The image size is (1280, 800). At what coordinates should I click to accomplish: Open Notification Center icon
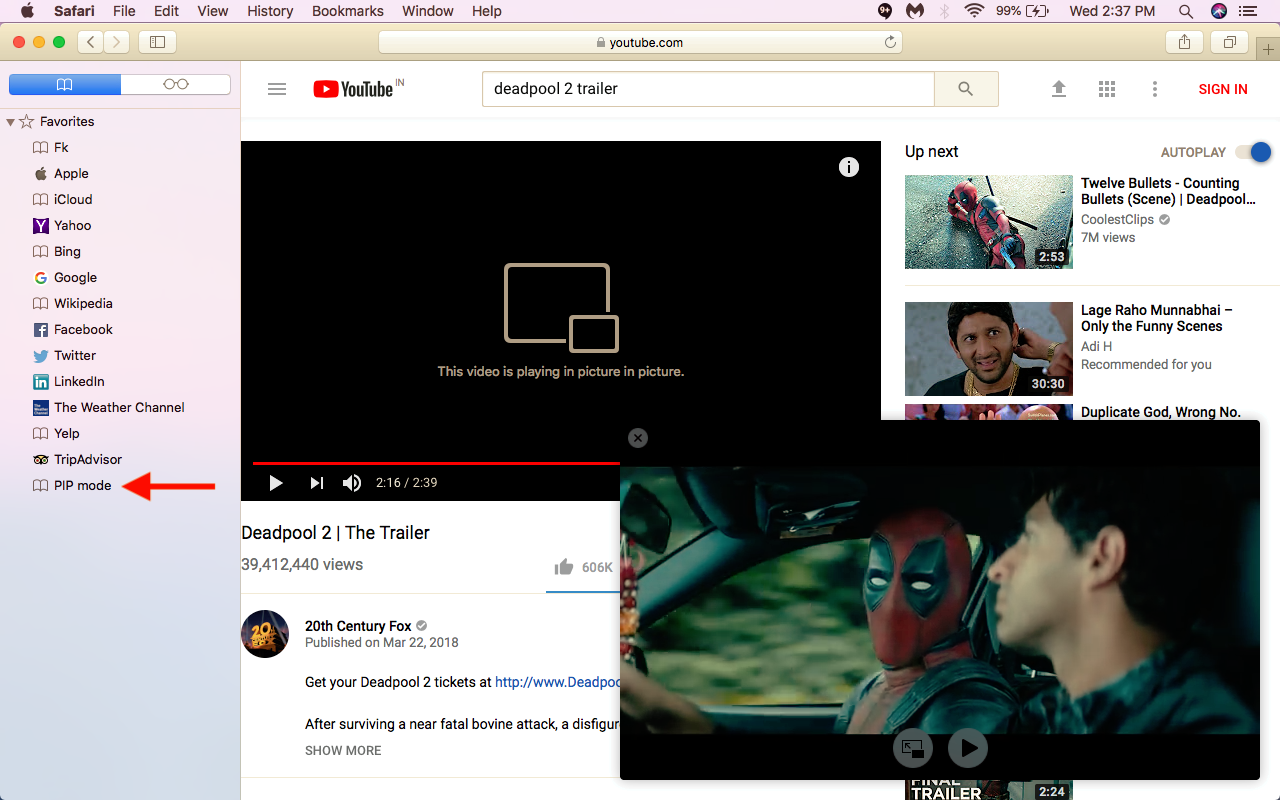coord(1247,11)
